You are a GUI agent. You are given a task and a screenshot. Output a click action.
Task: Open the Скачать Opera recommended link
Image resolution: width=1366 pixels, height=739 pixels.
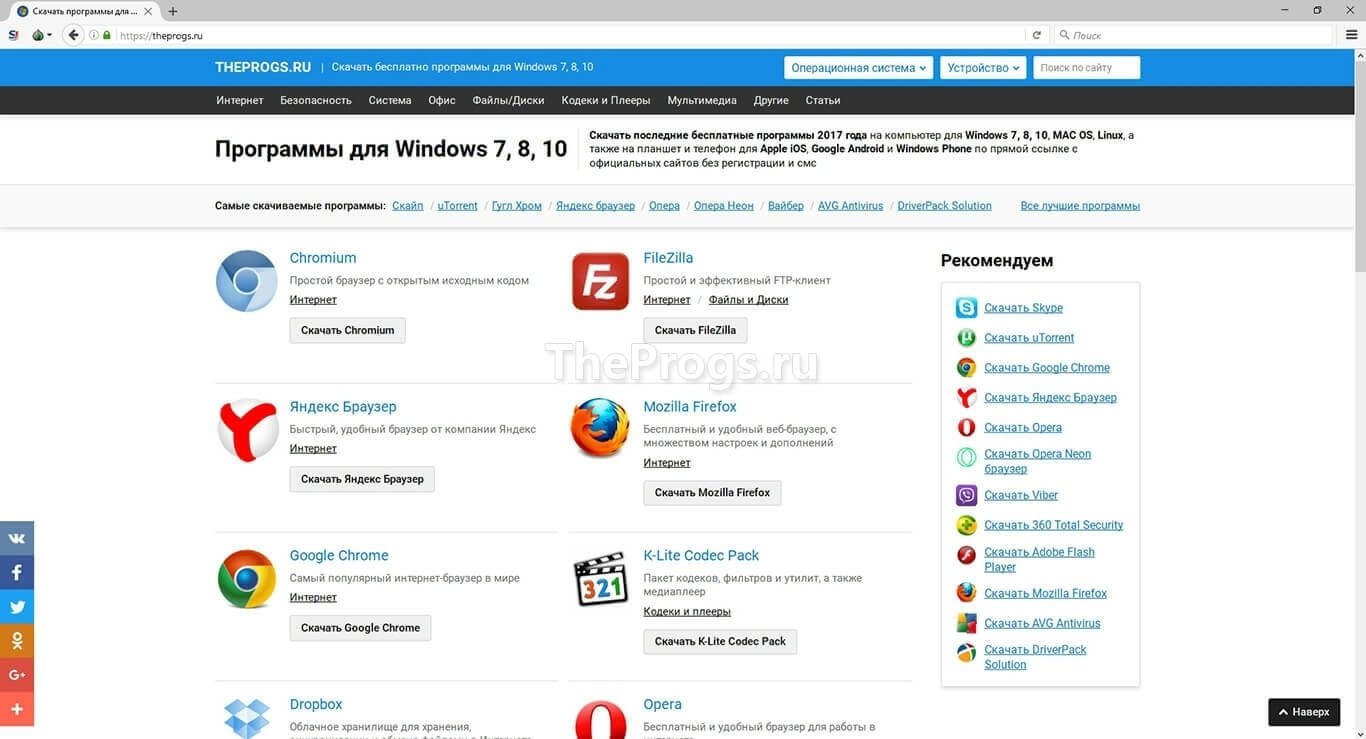pos(1023,427)
